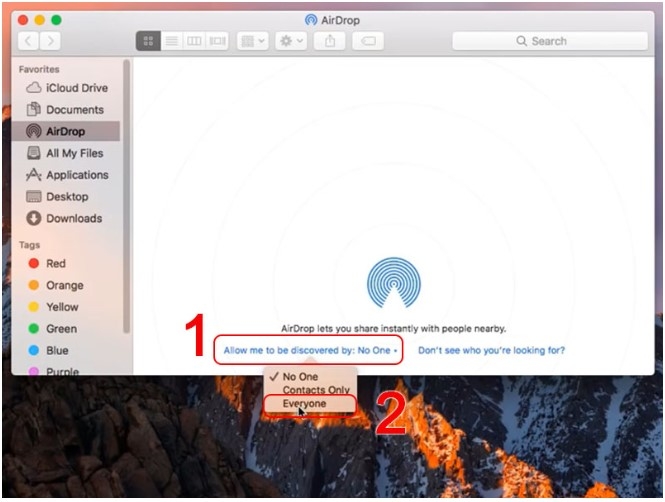Viewport: 665px width, 502px height.
Task: Switch to icon view
Action: 148,41
